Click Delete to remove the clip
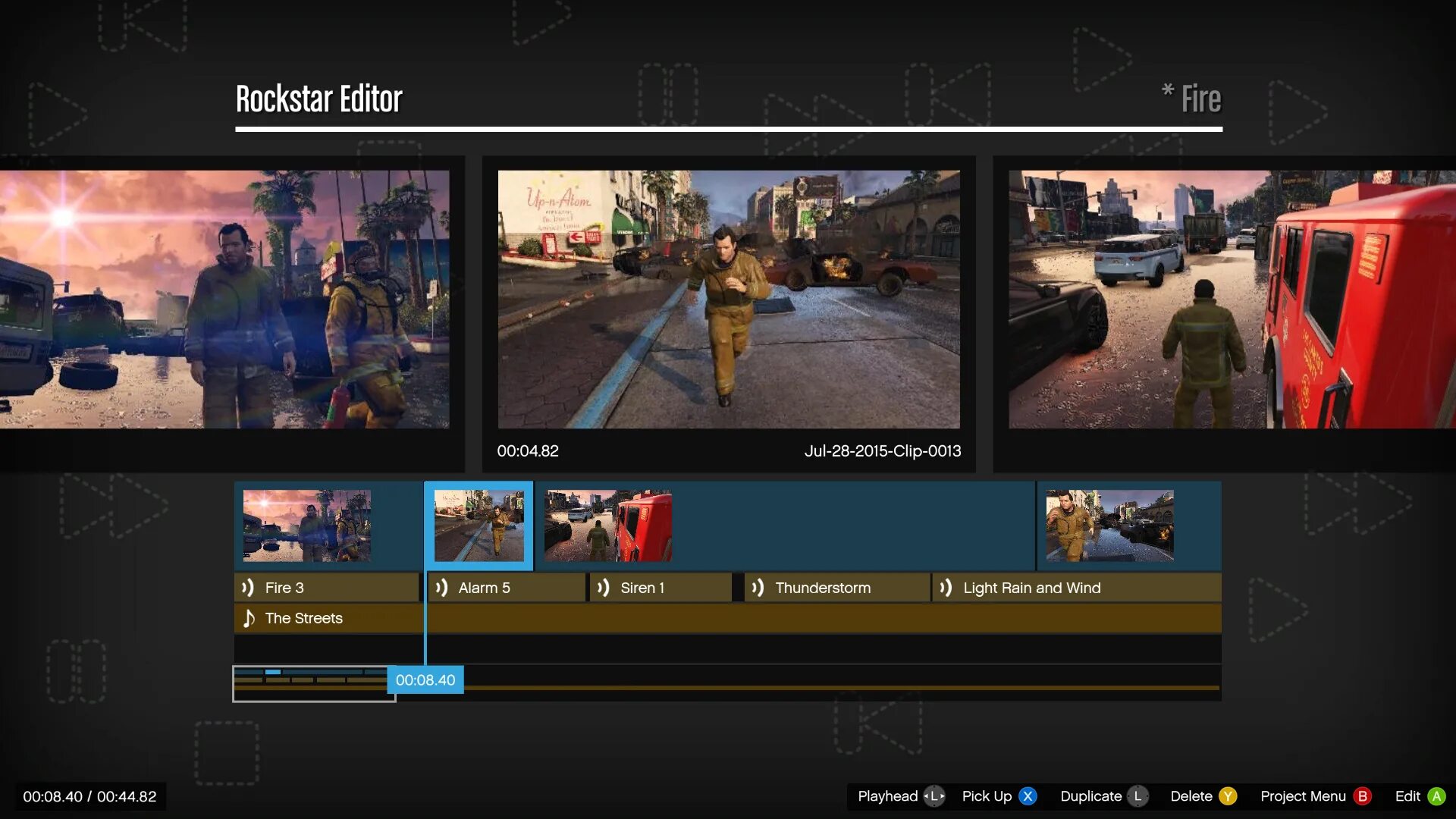 pos(1192,796)
